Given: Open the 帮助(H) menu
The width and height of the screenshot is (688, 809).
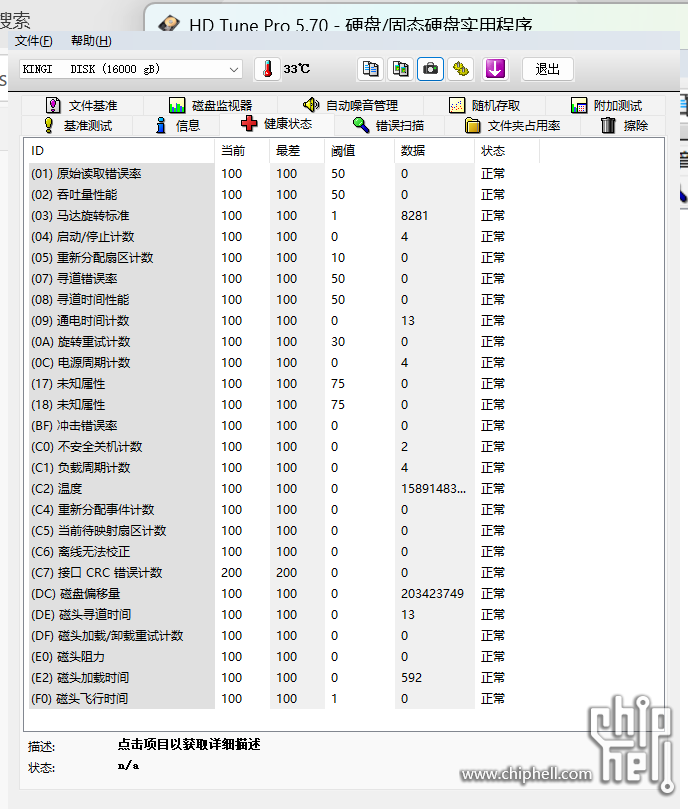Looking at the screenshot, I should pos(91,41).
